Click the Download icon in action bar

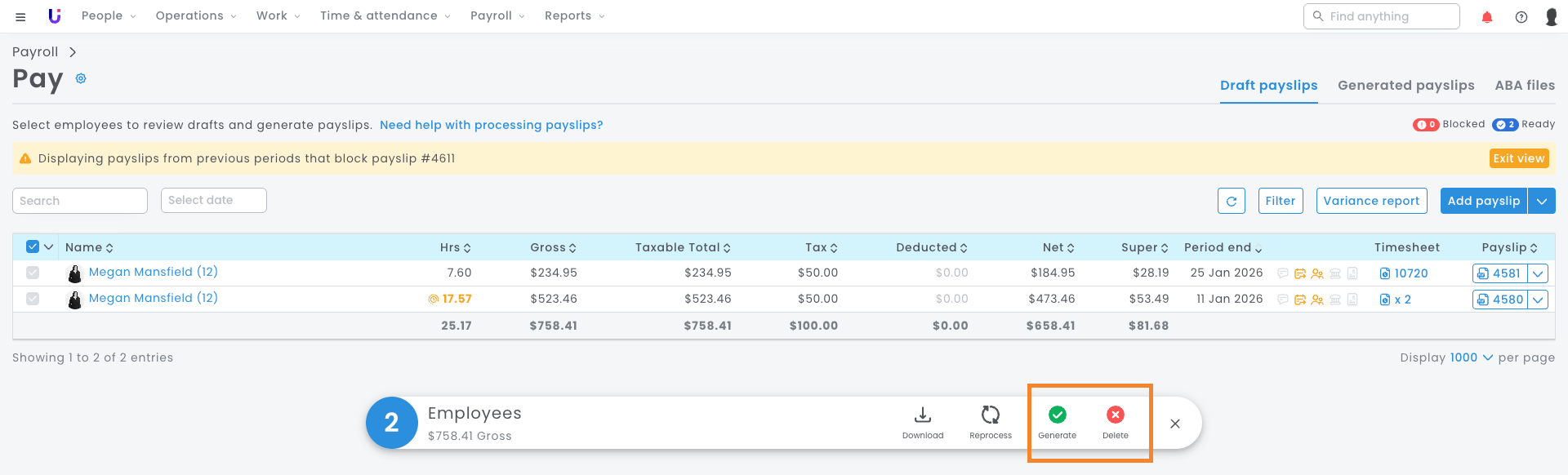(x=922, y=415)
